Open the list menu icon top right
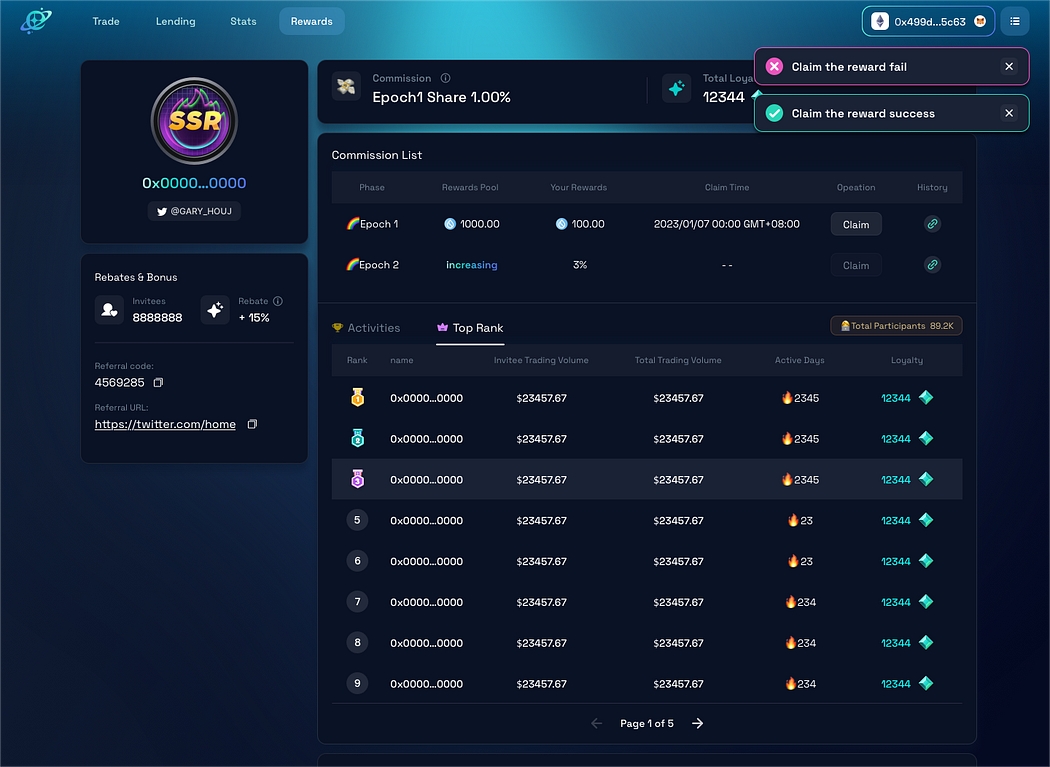 (1015, 21)
